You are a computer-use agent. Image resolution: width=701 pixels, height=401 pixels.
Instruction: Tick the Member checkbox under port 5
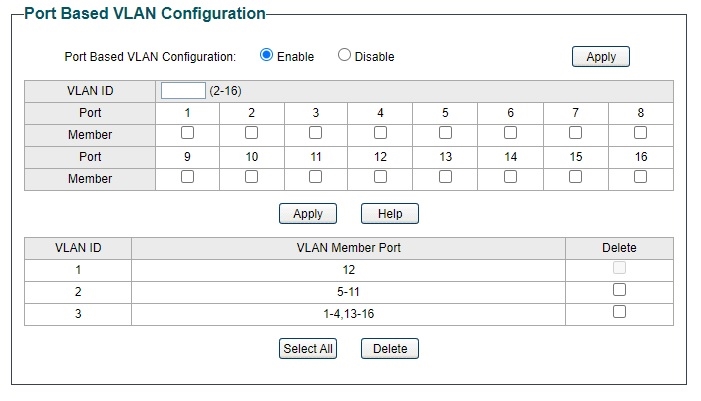pos(445,133)
